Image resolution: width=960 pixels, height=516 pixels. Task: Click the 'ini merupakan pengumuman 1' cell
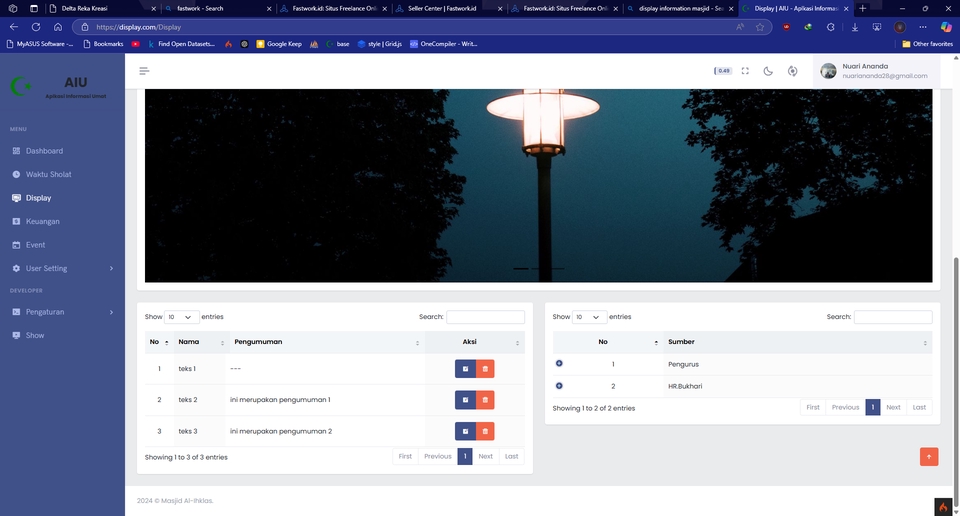click(x=280, y=400)
